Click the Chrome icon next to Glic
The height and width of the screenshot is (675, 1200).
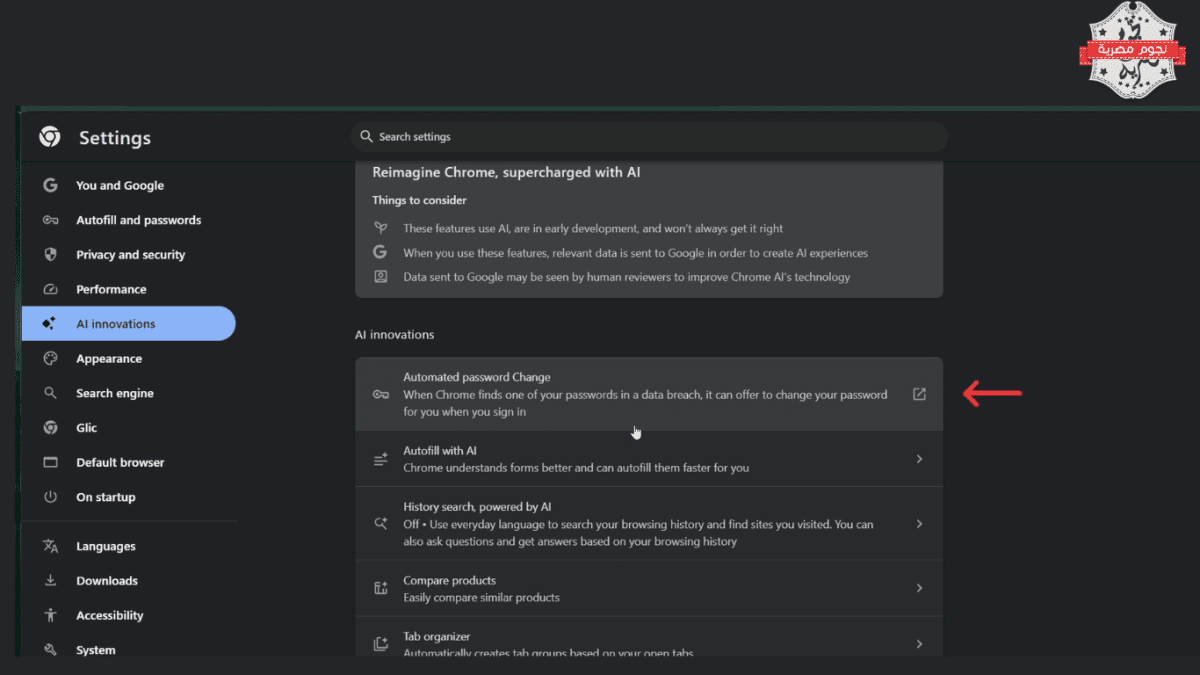(x=50, y=427)
